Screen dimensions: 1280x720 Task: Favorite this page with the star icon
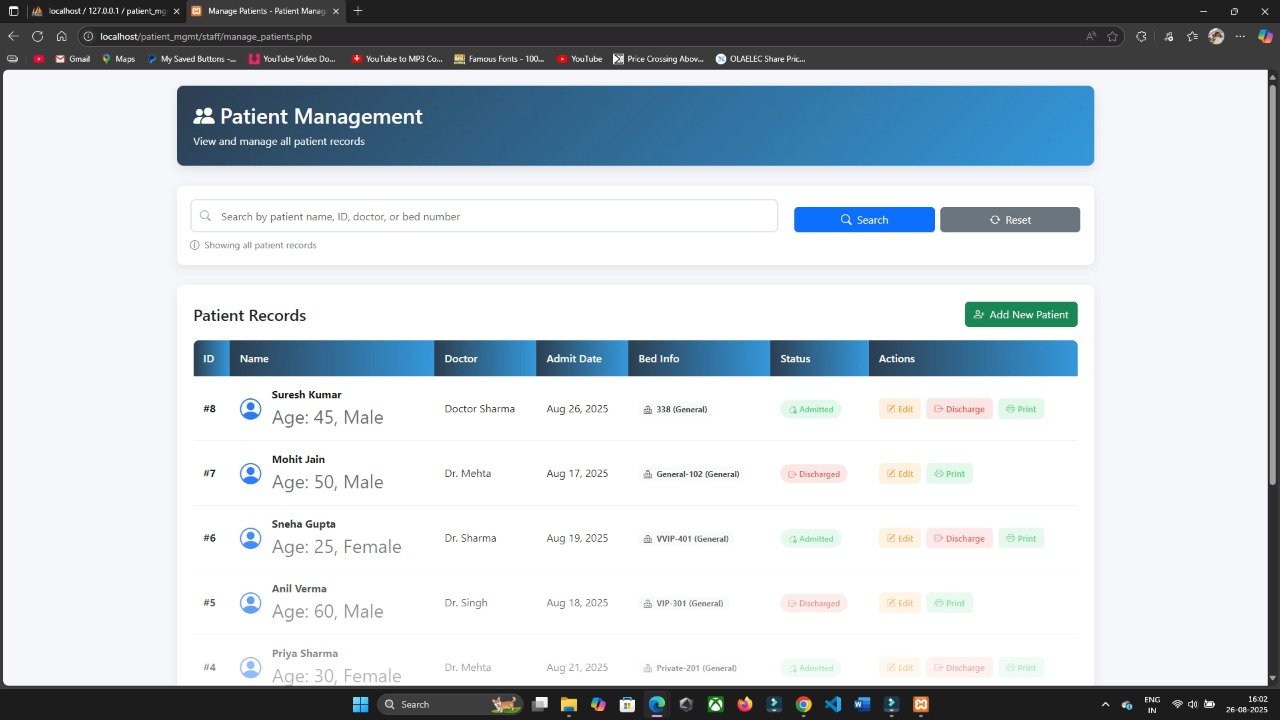pos(1112,36)
